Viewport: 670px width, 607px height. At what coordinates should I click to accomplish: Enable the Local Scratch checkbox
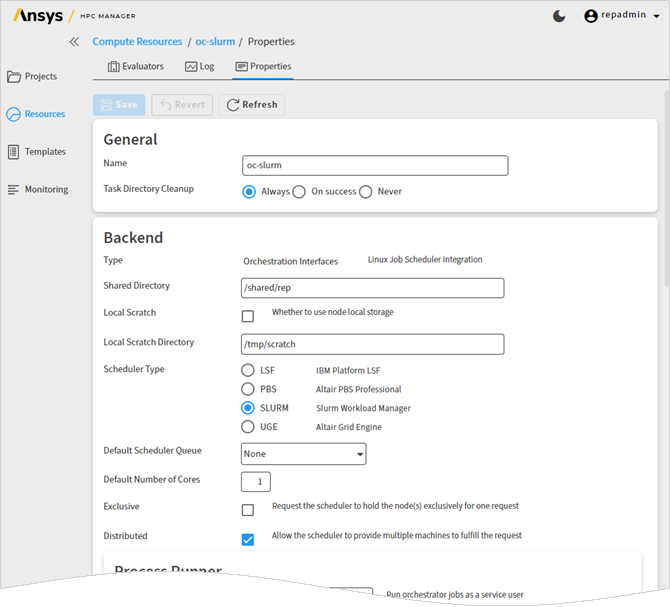(248, 316)
